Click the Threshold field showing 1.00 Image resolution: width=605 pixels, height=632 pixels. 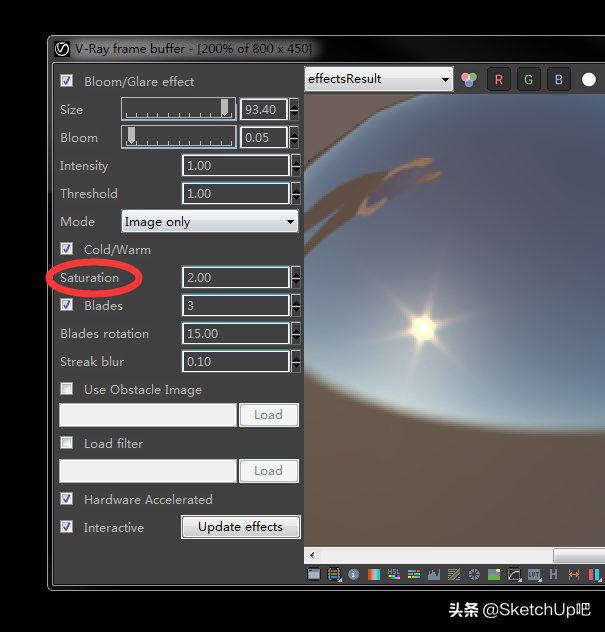236,193
